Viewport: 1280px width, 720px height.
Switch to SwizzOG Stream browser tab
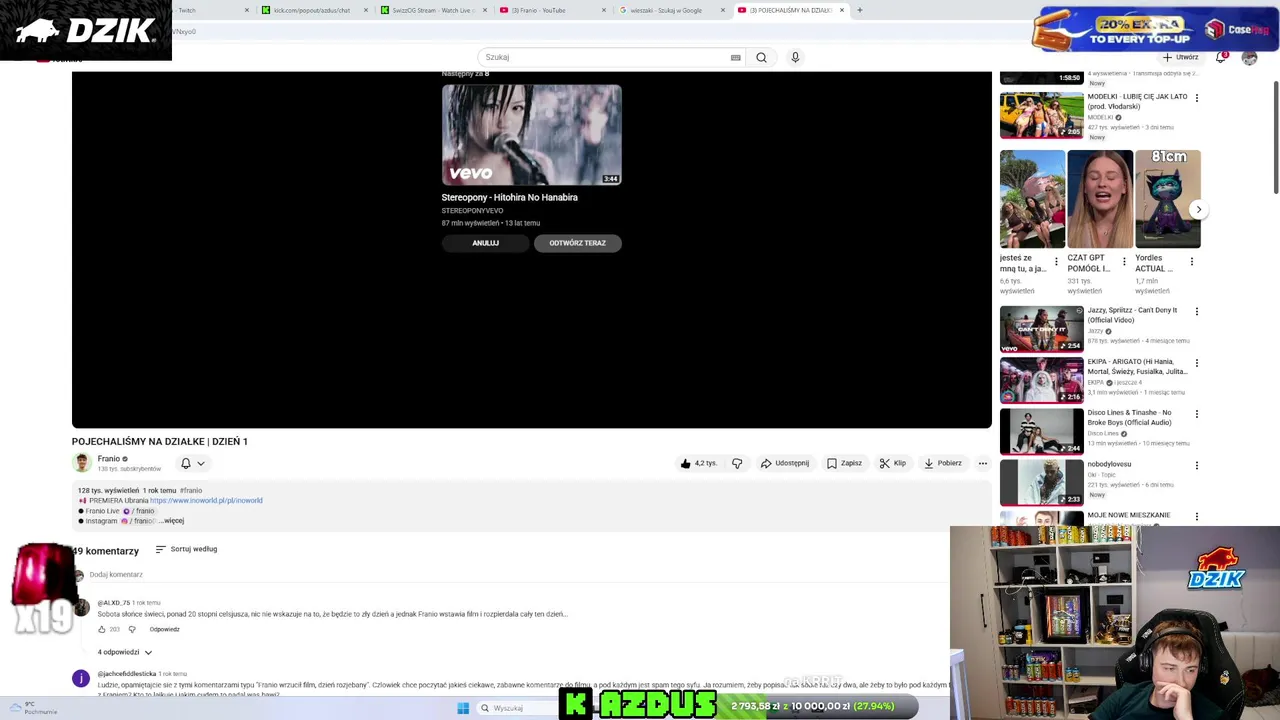[x=434, y=10]
